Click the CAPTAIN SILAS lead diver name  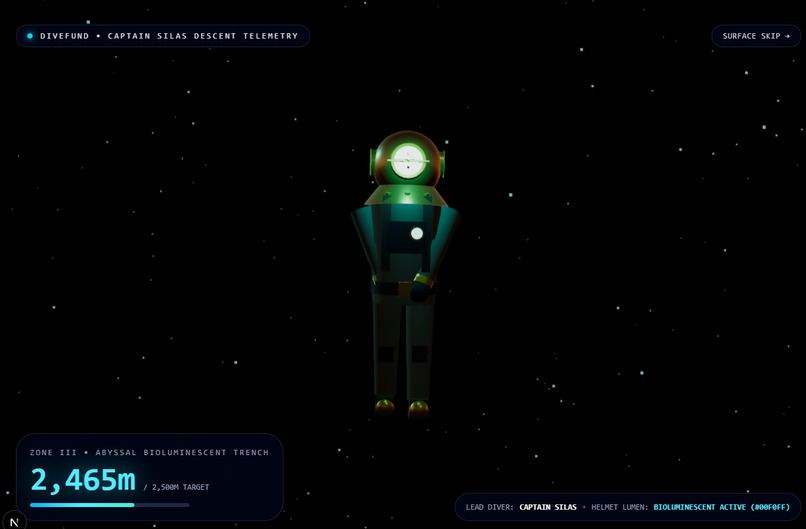click(x=548, y=507)
